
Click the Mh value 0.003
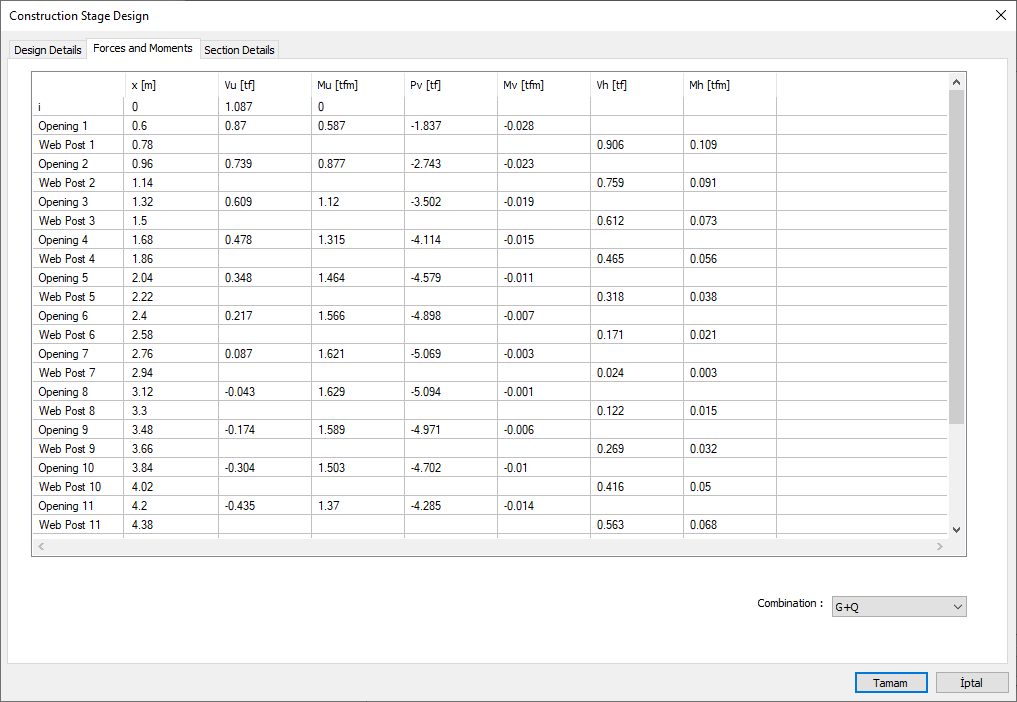coord(703,373)
